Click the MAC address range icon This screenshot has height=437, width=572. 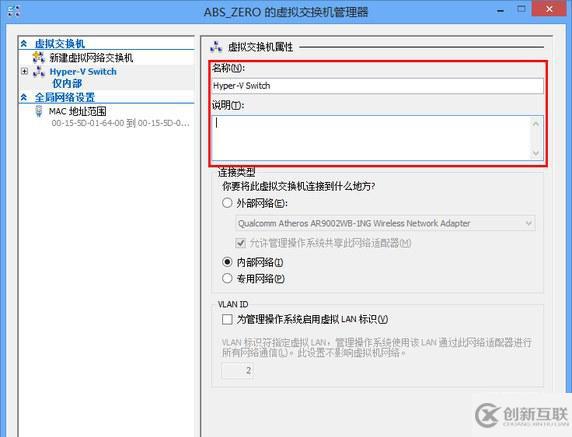click(38, 111)
